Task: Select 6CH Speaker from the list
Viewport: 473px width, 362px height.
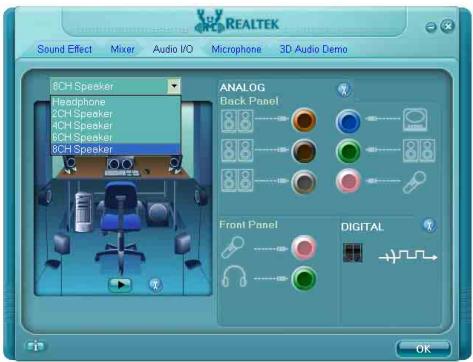Action: [115, 137]
